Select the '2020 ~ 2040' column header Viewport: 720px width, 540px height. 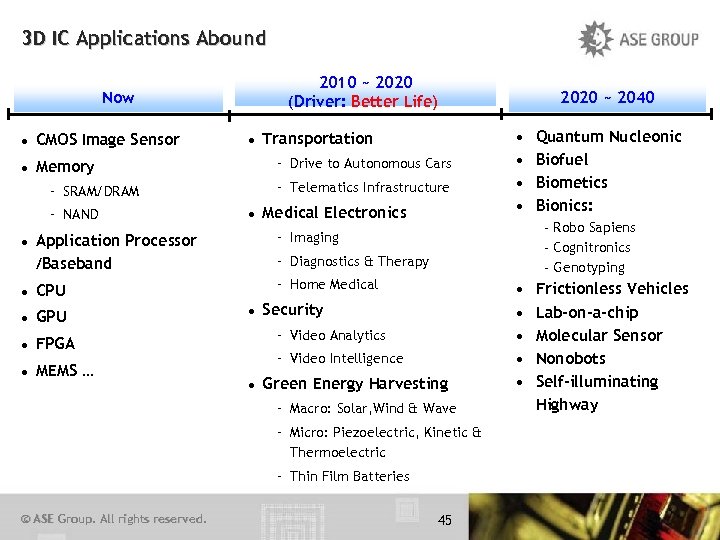(607, 97)
